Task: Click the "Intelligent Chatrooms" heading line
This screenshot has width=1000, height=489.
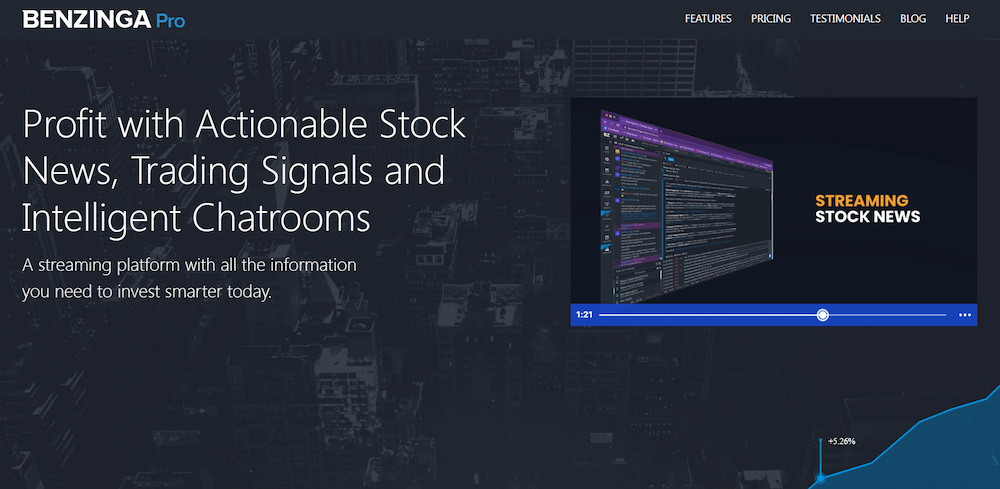Action: pos(196,217)
